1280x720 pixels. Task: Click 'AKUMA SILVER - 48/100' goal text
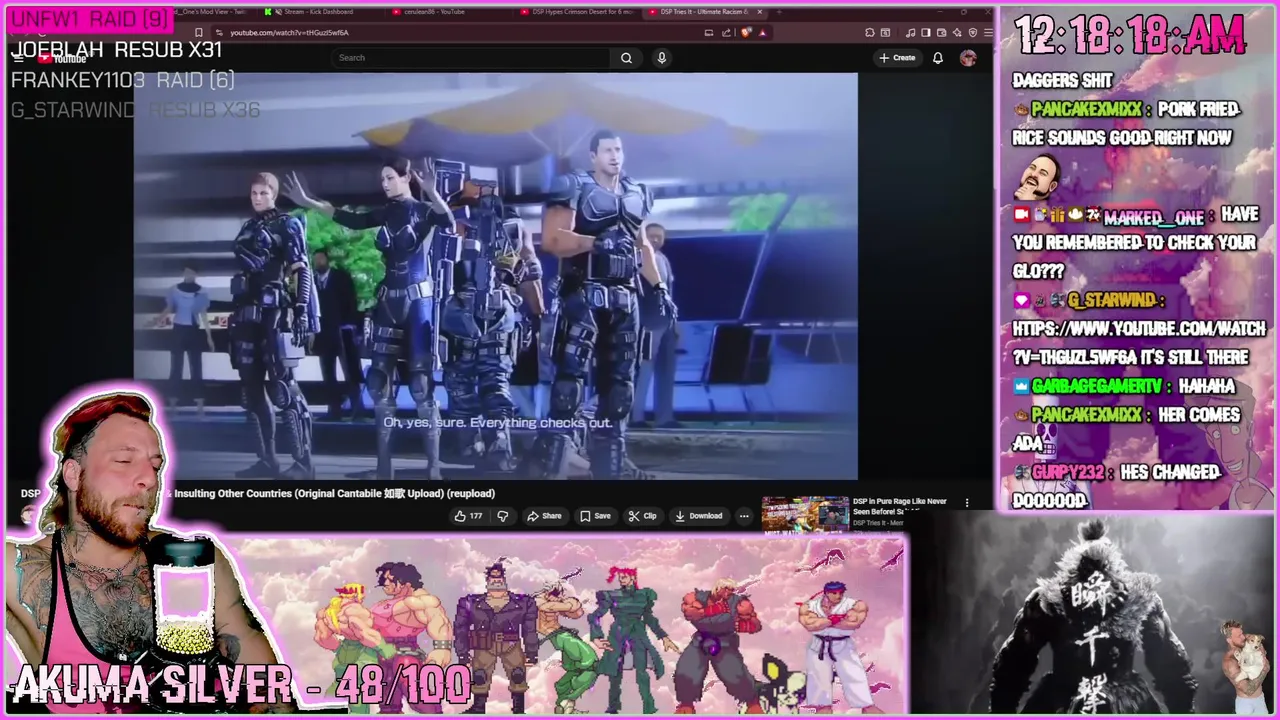tap(241, 685)
